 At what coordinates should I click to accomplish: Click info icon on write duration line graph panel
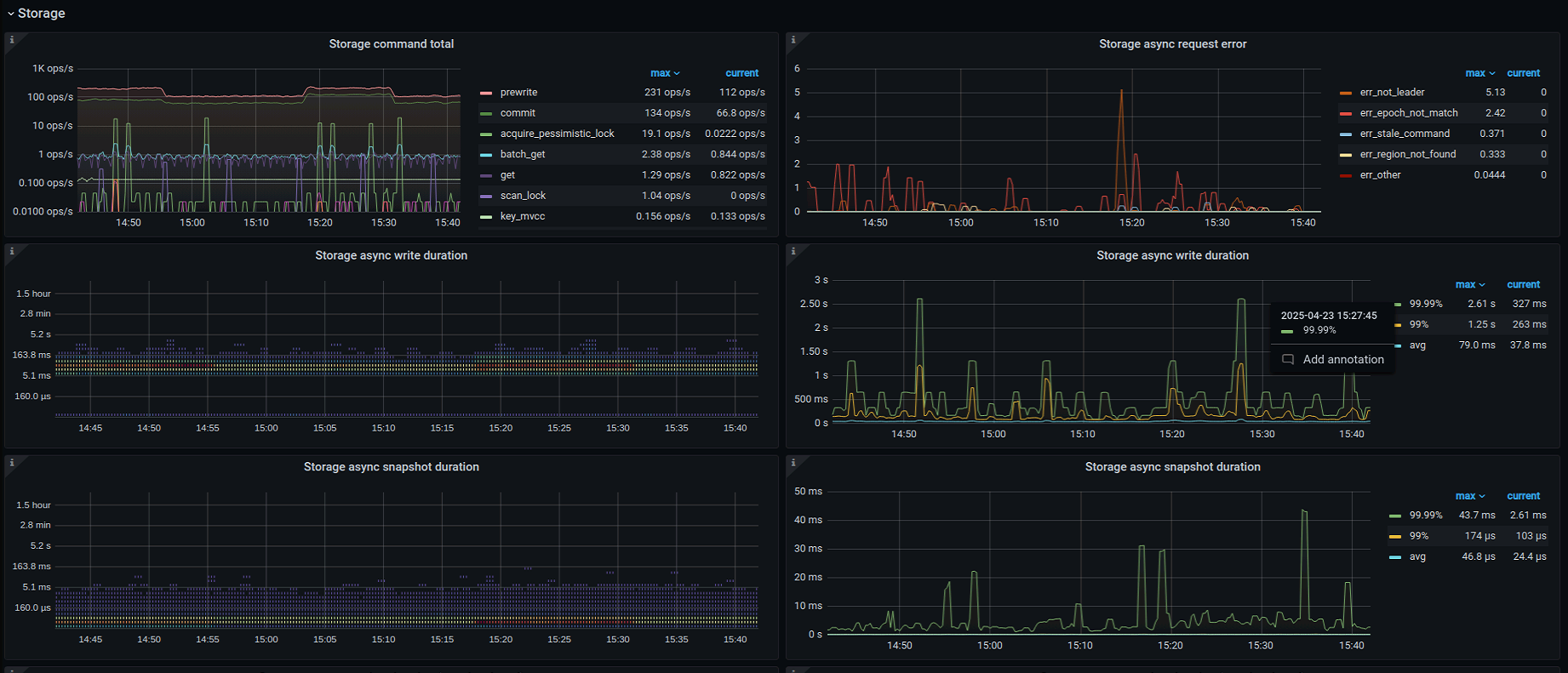(793, 251)
